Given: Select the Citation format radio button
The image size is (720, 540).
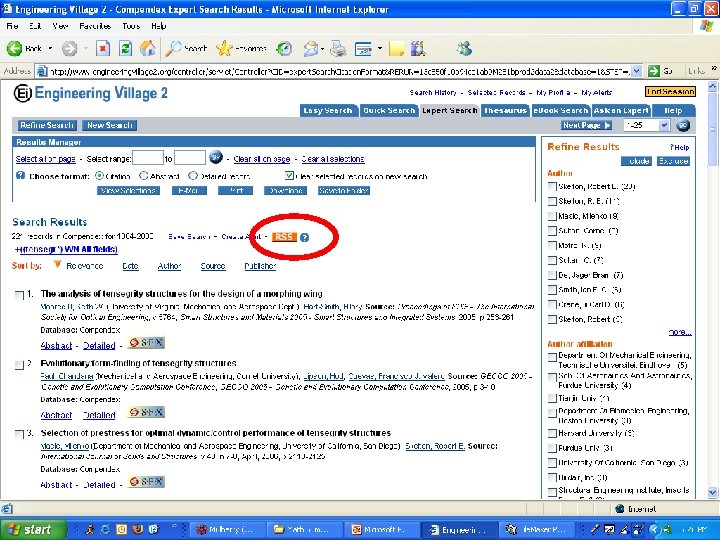Looking at the screenshot, I should [x=99, y=176].
